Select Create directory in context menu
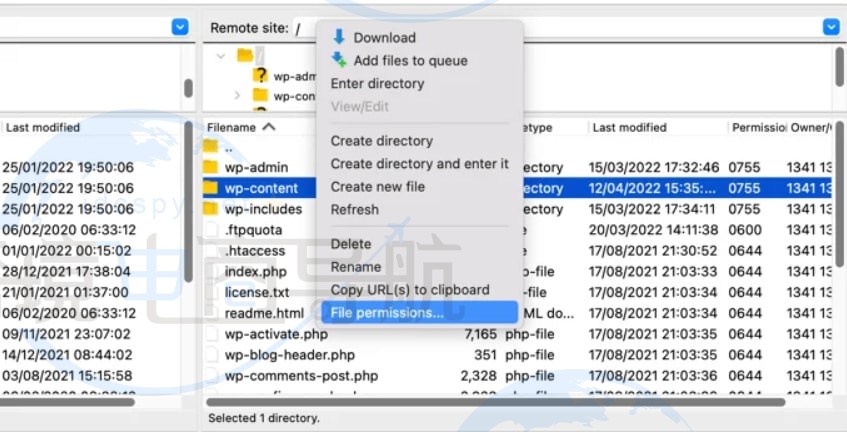This screenshot has width=847, height=432. coord(381,141)
